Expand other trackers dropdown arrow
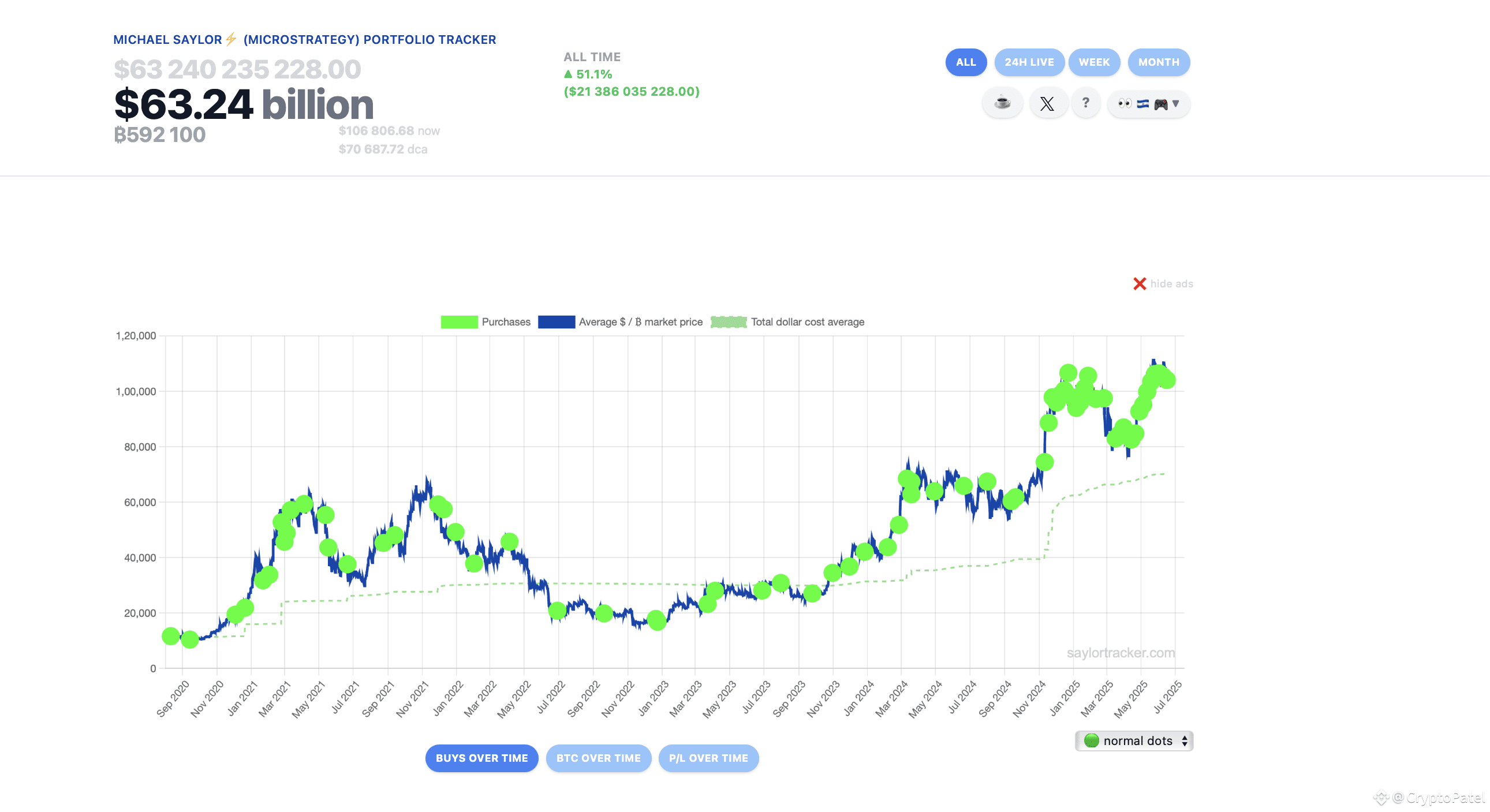1490x812 pixels. [x=1175, y=104]
